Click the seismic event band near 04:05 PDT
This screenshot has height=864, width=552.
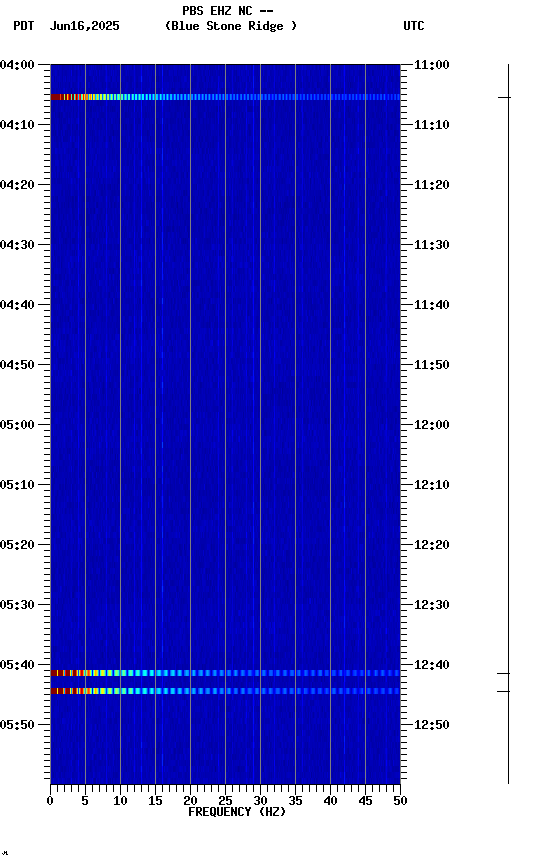[225, 97]
